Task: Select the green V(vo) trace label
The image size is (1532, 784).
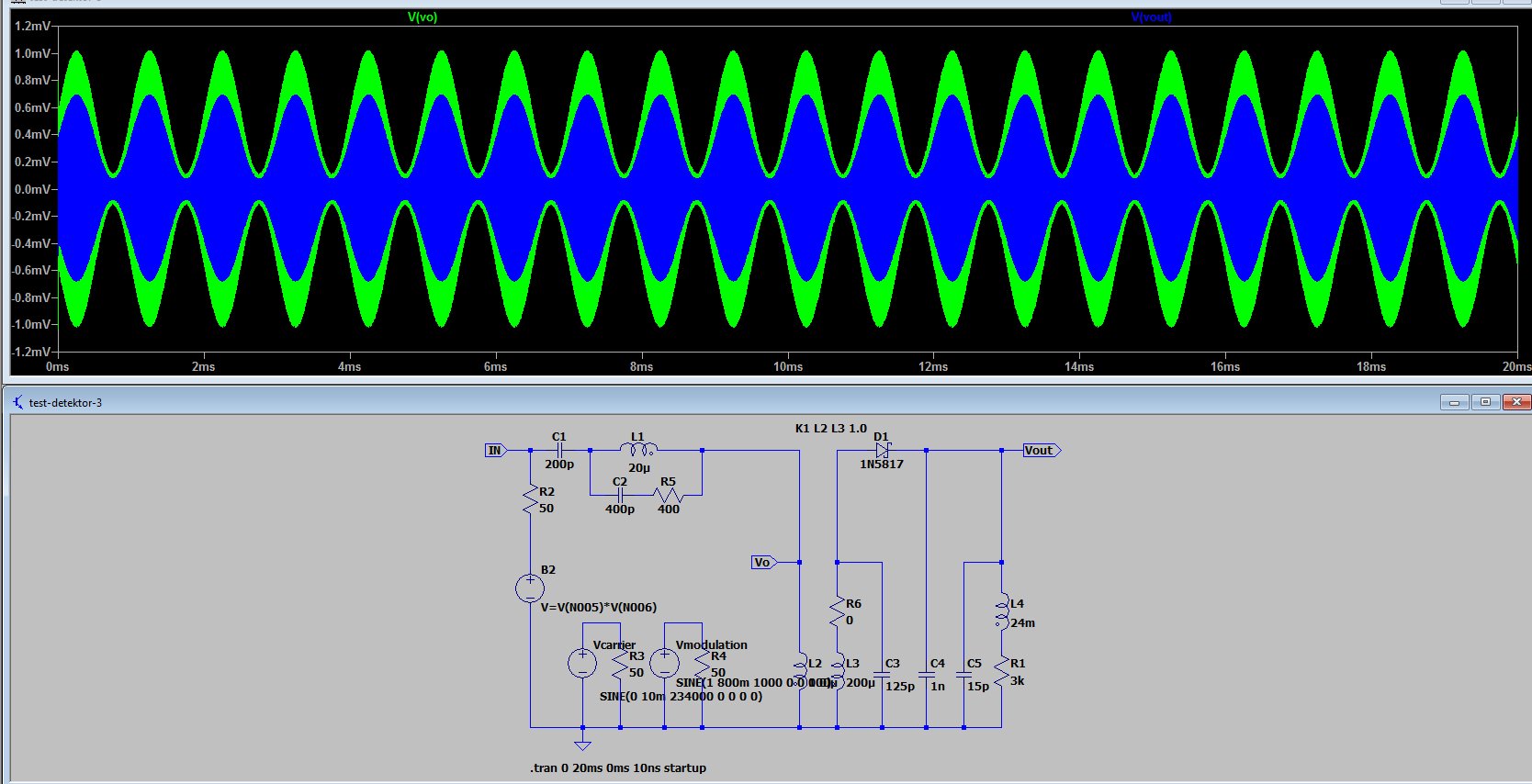Action: coord(422,17)
